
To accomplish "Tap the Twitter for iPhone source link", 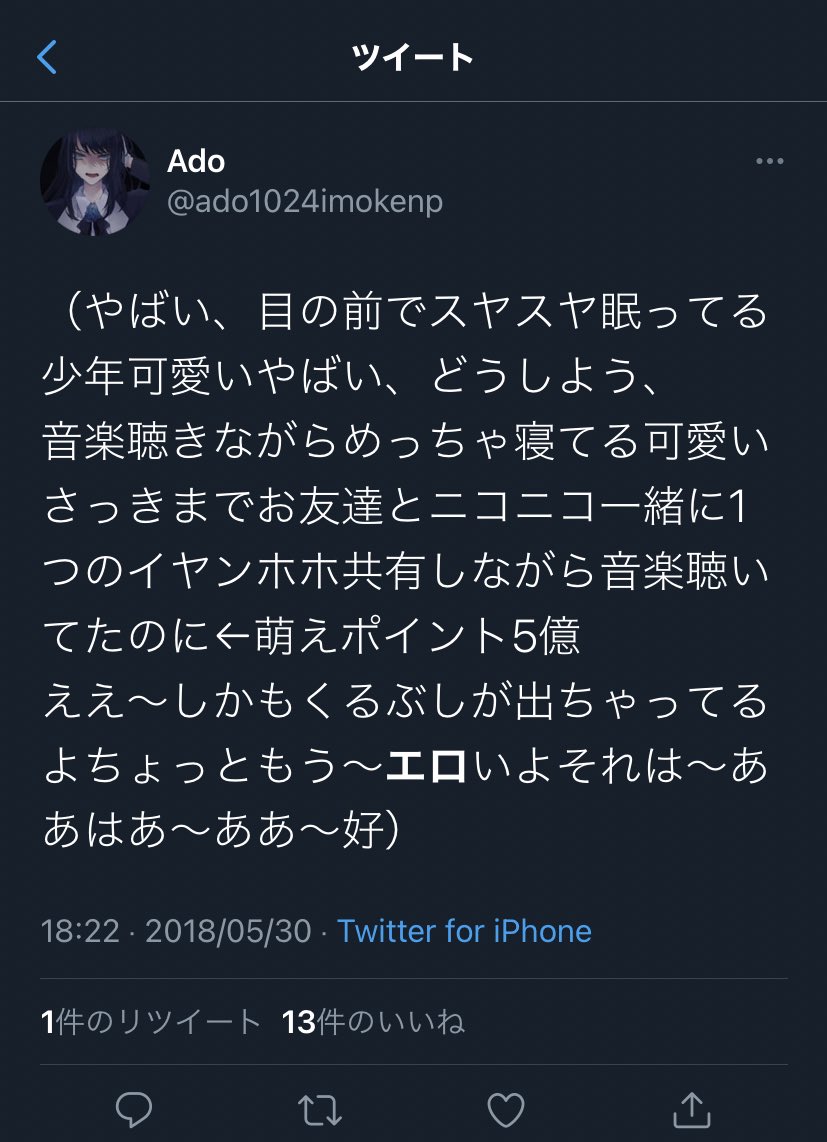I will (464, 931).
